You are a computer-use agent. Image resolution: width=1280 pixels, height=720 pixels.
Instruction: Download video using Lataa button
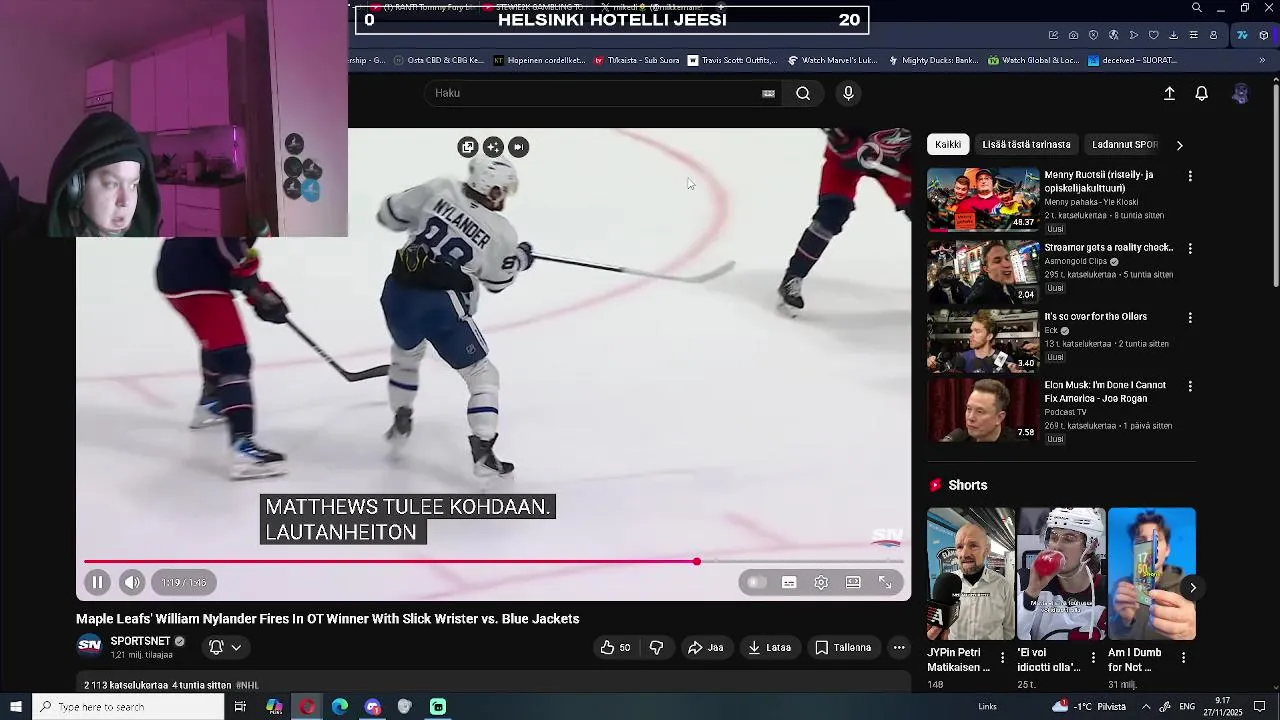(769, 647)
